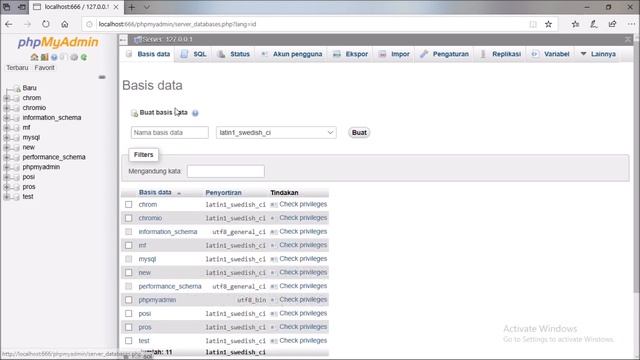The image size is (640, 360).
Task: Open the Status tab
Action: tap(234, 54)
